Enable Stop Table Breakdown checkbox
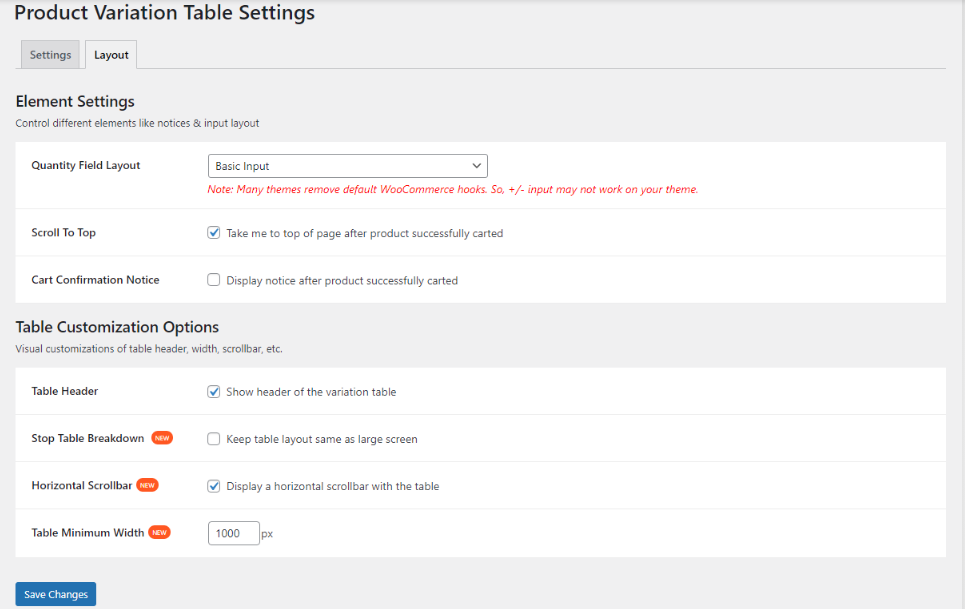The height and width of the screenshot is (609, 965). [x=214, y=439]
